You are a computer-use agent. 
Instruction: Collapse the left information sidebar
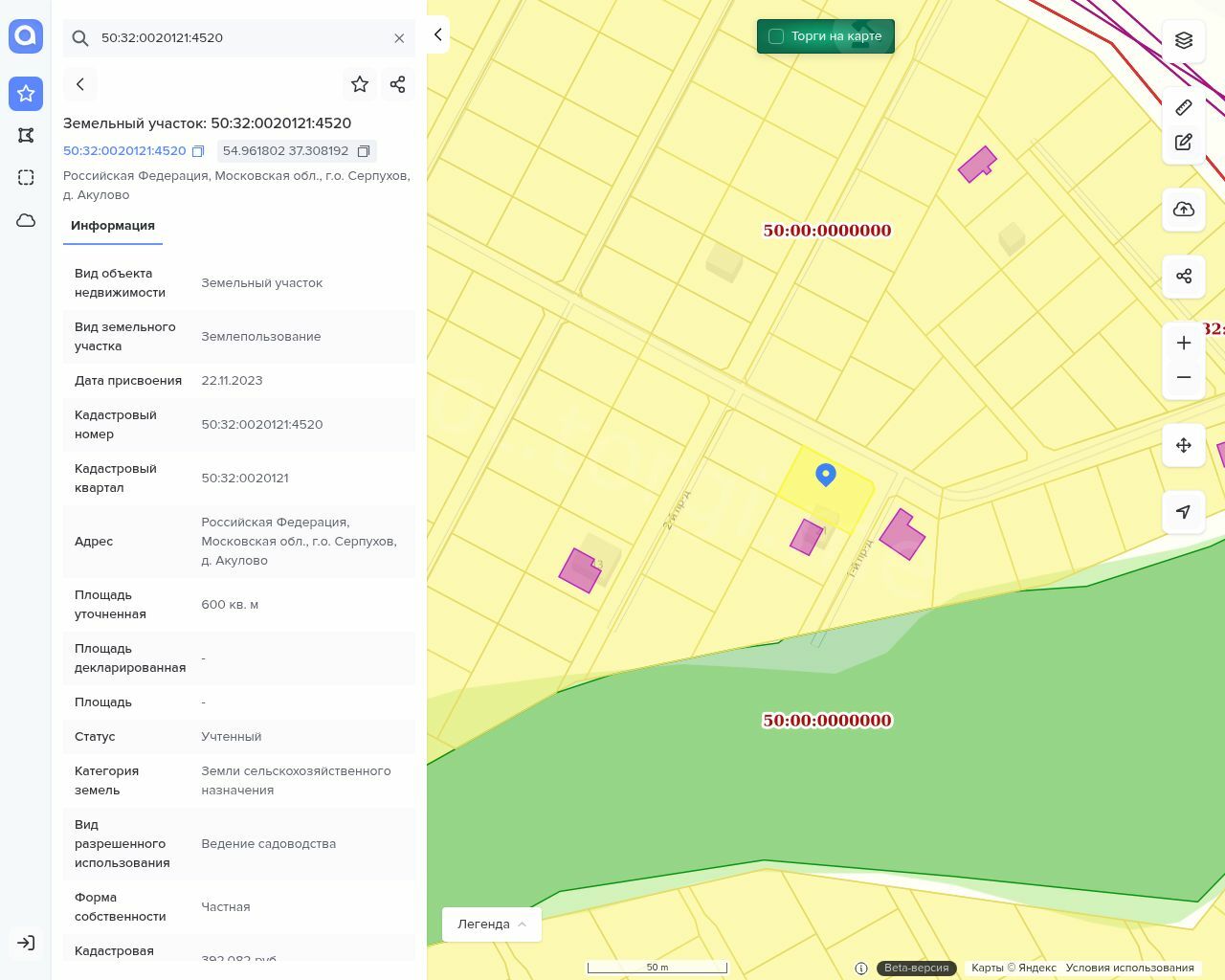(x=437, y=34)
